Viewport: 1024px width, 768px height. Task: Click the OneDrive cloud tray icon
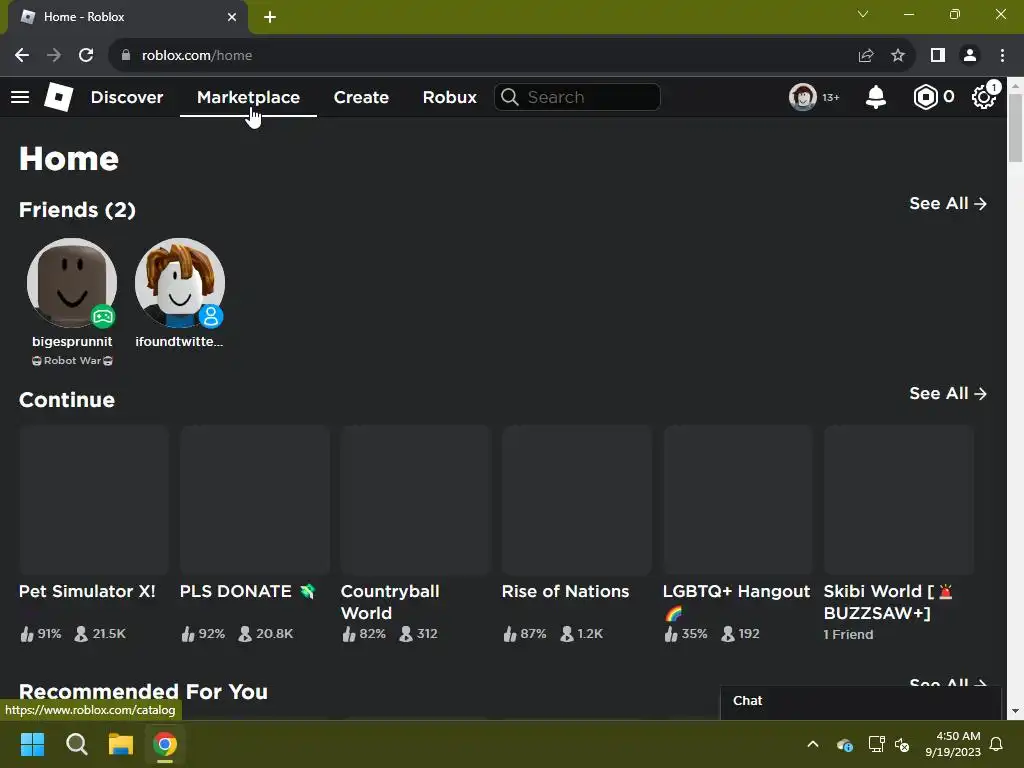[x=844, y=744]
